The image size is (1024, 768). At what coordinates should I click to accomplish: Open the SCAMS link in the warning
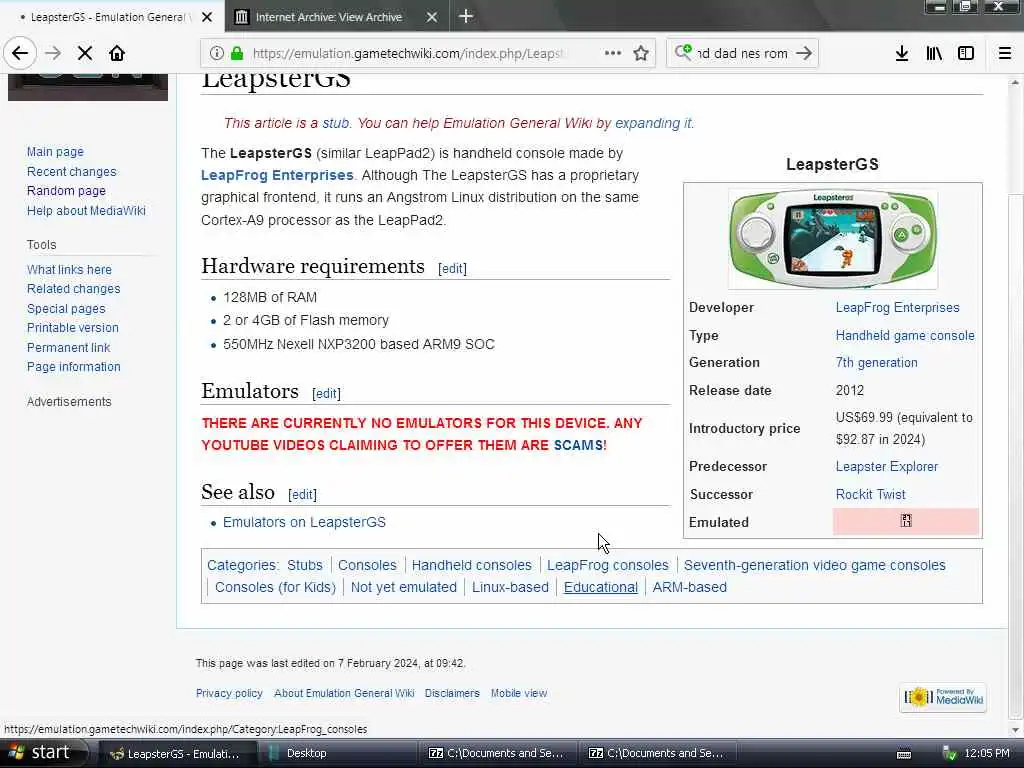pyautogui.click(x=578, y=445)
